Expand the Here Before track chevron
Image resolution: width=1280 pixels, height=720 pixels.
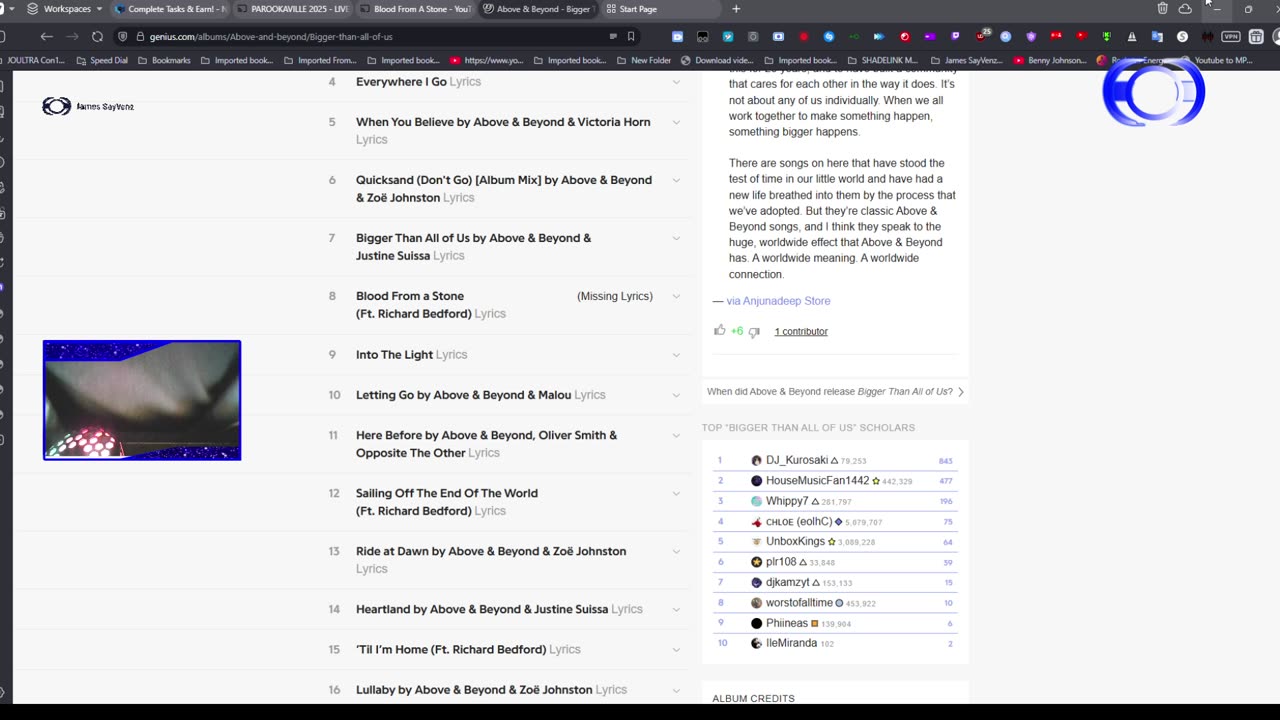pos(676,435)
